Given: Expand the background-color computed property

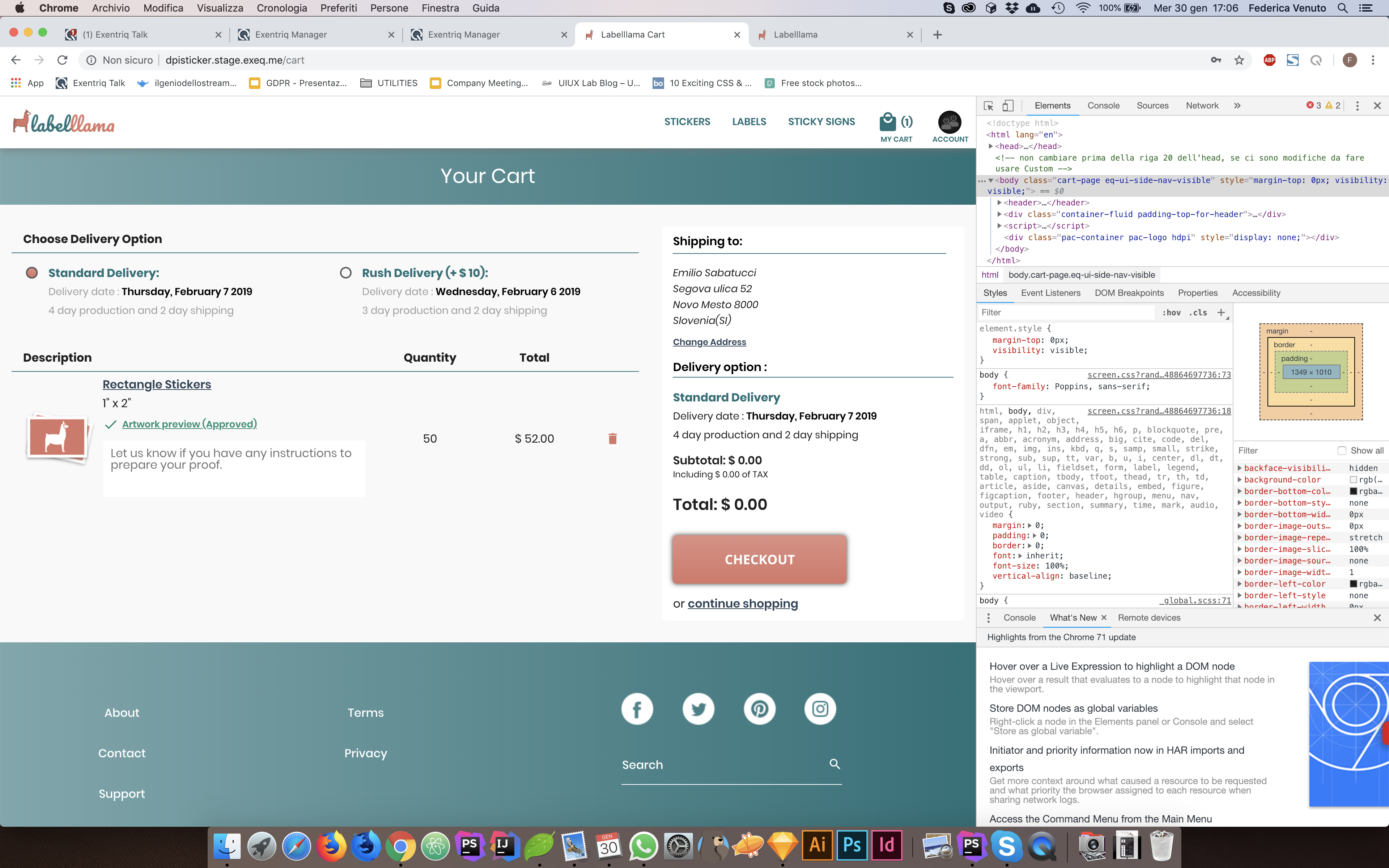Looking at the screenshot, I should (x=1240, y=480).
